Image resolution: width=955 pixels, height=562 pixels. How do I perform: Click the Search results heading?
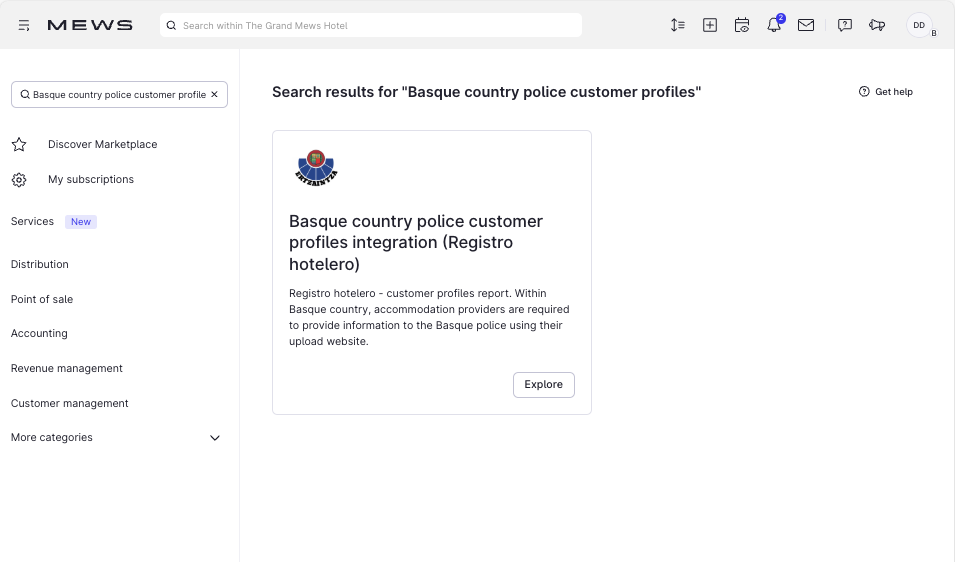[486, 92]
